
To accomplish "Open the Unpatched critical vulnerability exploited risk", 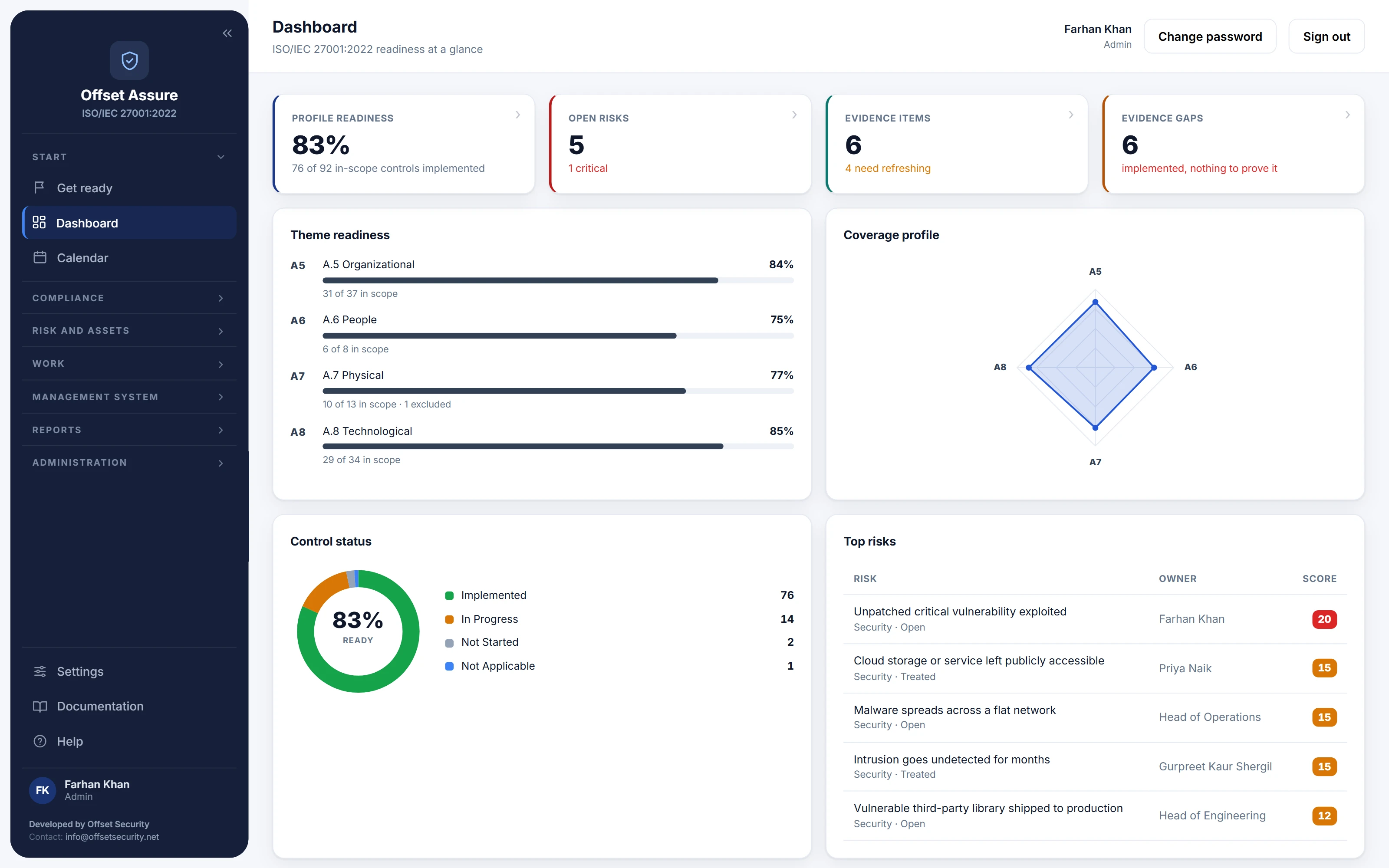I will pyautogui.click(x=1095, y=619).
